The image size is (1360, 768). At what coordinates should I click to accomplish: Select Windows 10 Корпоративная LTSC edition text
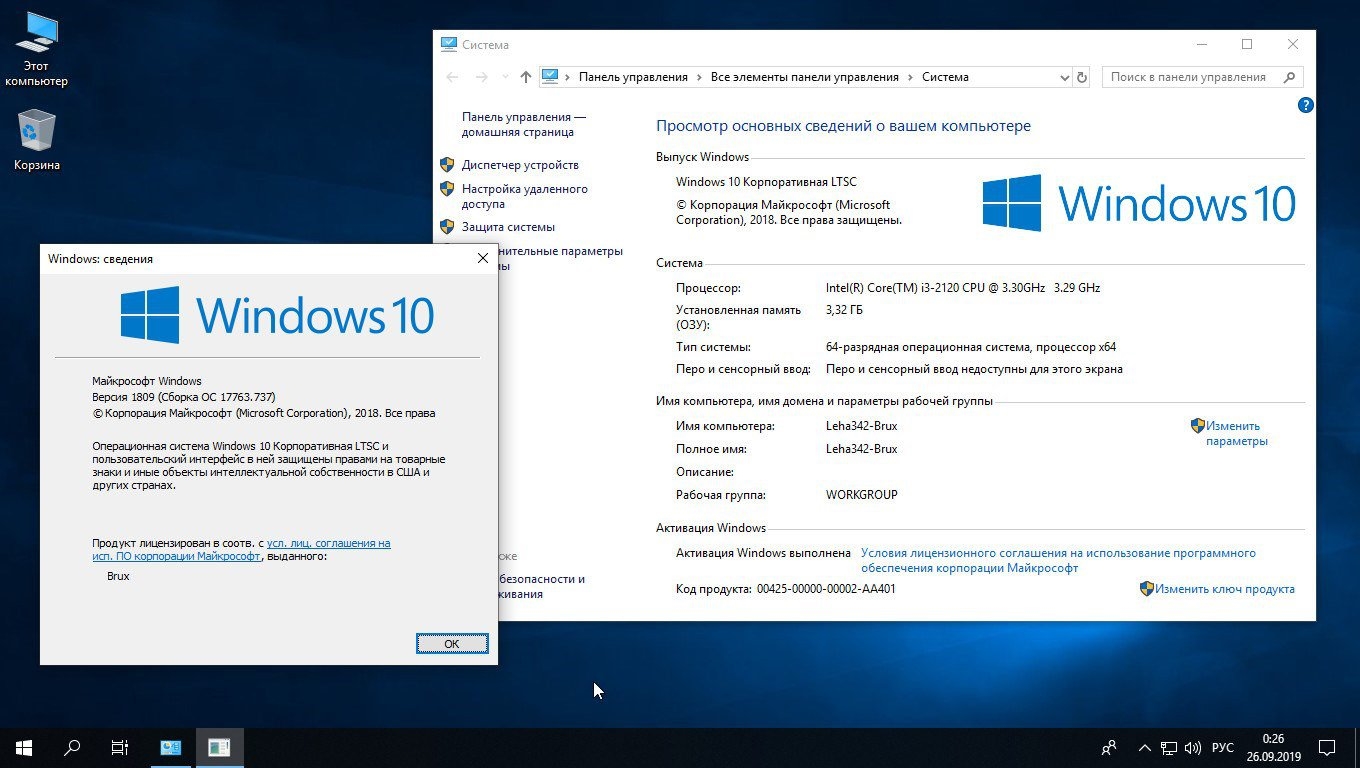pyautogui.click(x=766, y=182)
